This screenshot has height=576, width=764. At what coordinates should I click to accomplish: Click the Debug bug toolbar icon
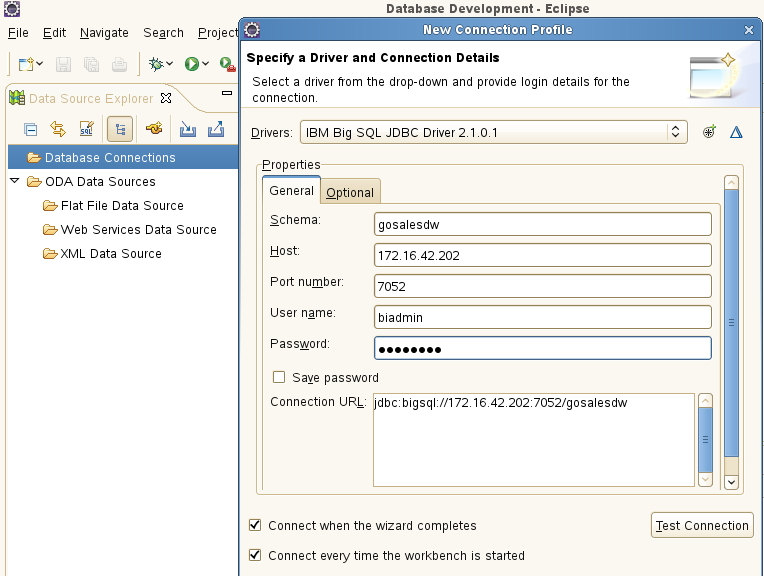coord(156,64)
